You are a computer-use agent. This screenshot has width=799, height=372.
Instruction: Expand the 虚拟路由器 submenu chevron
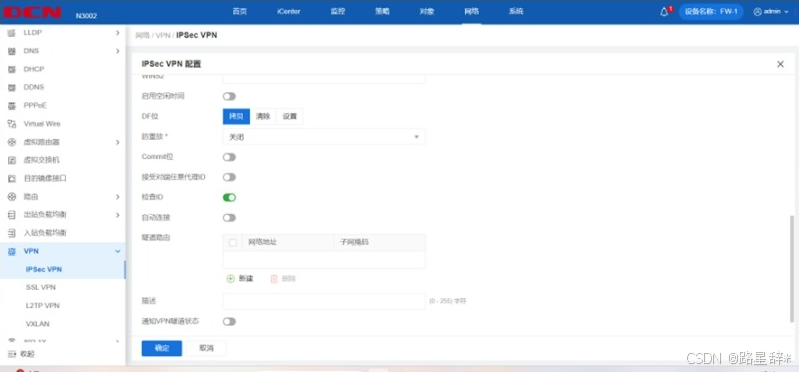pyautogui.click(x=118, y=142)
